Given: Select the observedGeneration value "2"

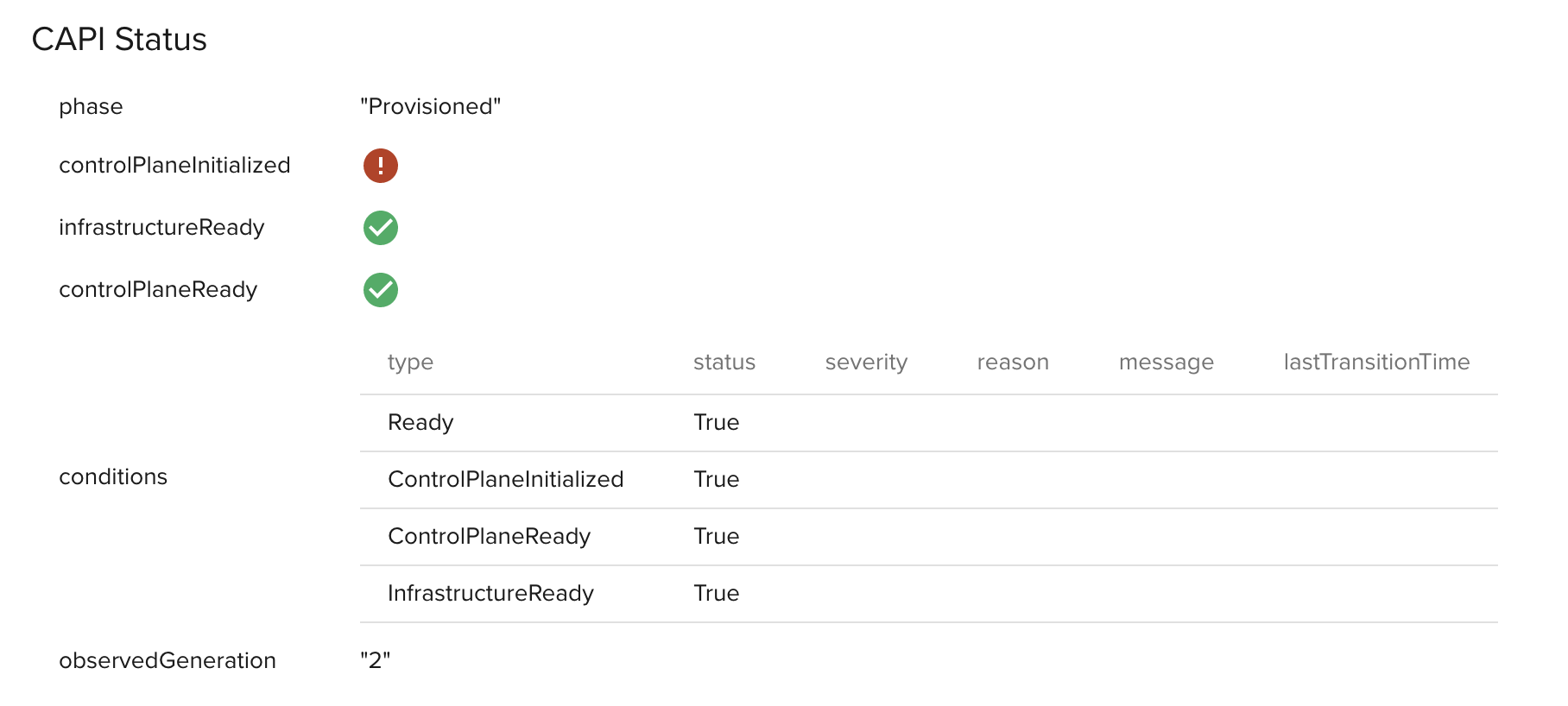Looking at the screenshot, I should [375, 660].
